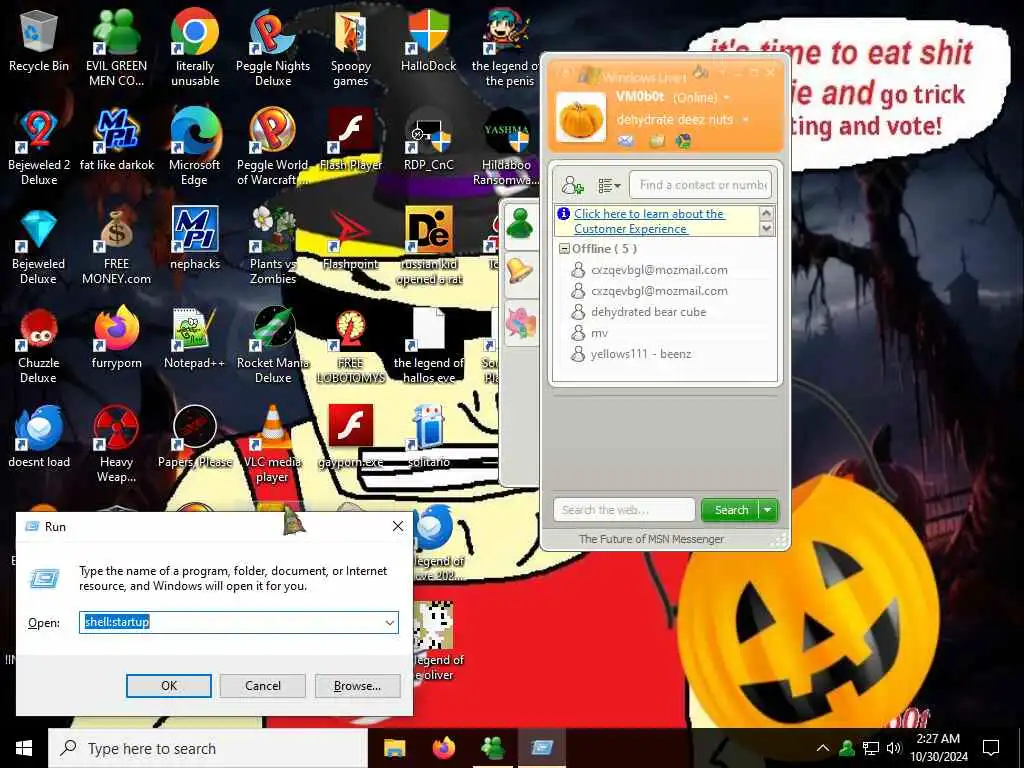Switch to the green buddy tab in Messenger
The width and height of the screenshot is (1024, 768).
521,225
